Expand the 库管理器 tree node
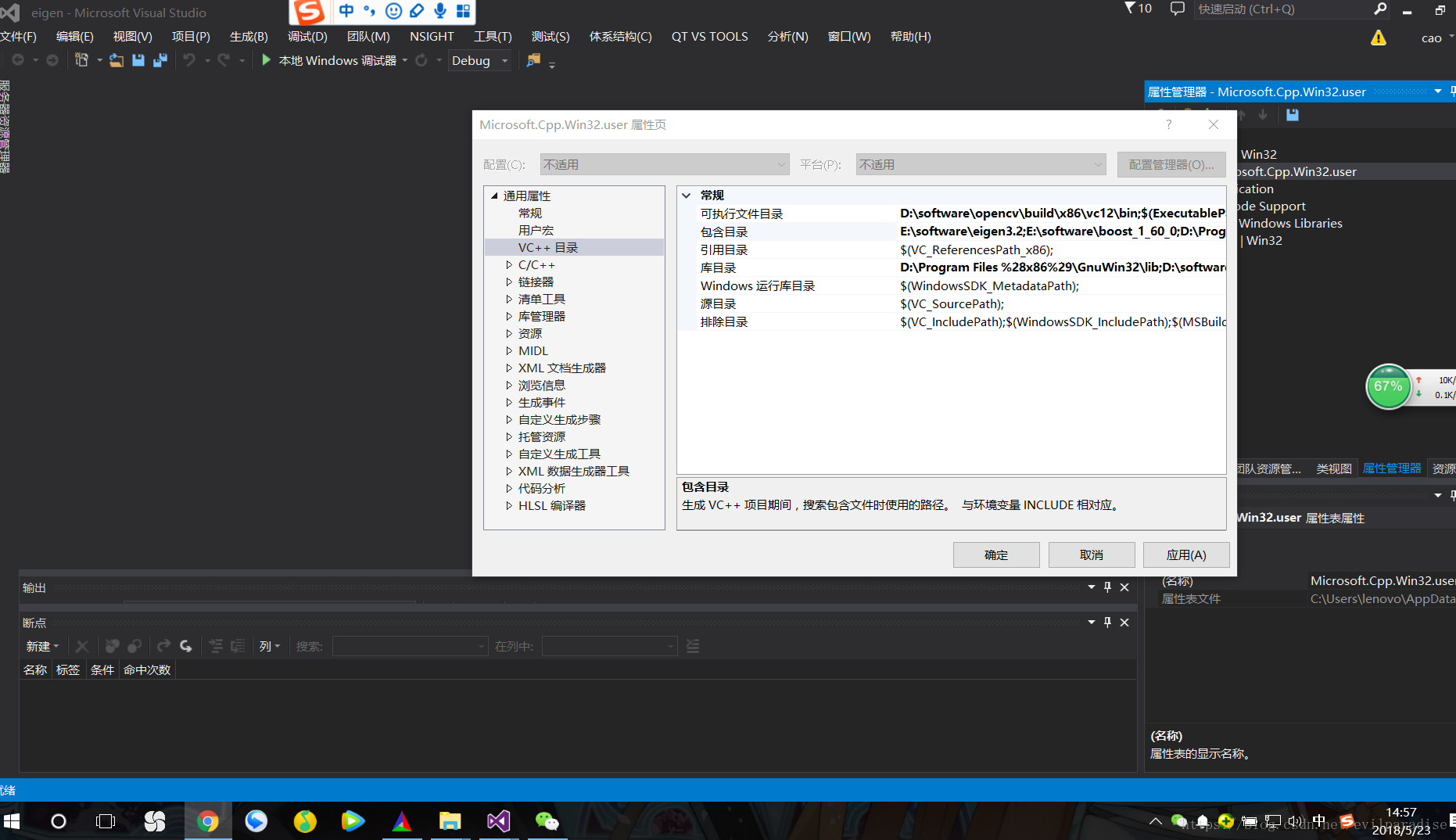The height and width of the screenshot is (840, 1456). (x=509, y=317)
